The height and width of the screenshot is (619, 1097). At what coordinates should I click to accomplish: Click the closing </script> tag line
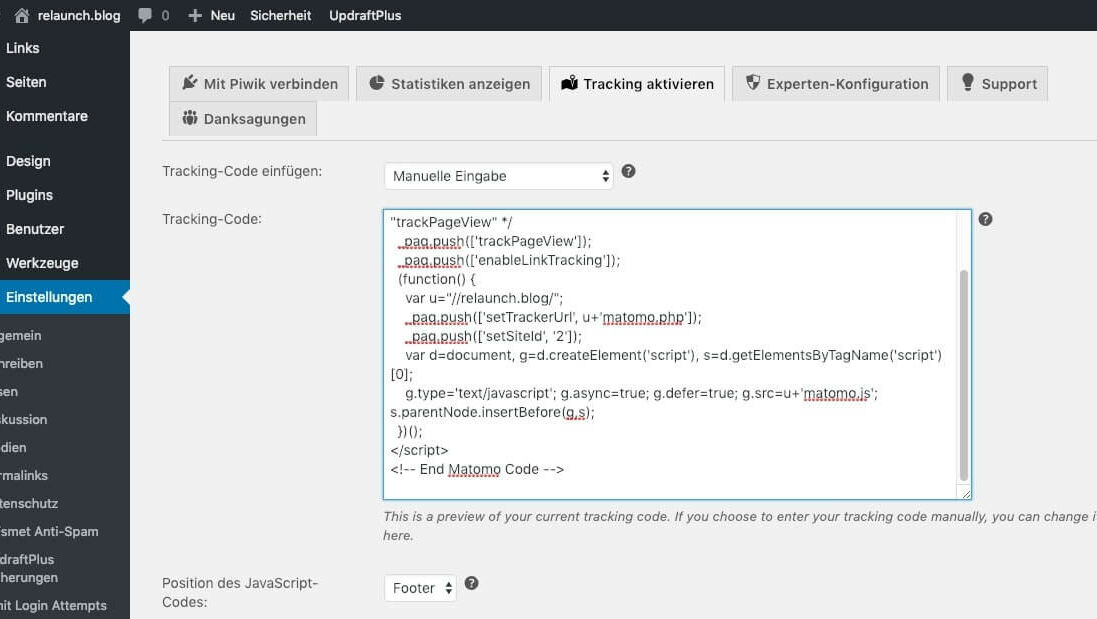point(419,450)
